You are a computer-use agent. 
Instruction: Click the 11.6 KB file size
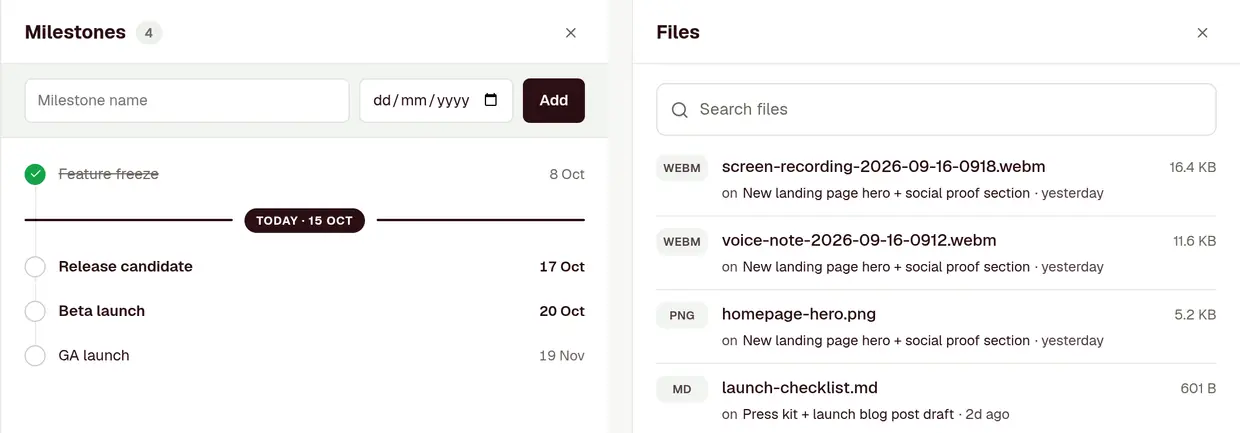coord(1194,241)
